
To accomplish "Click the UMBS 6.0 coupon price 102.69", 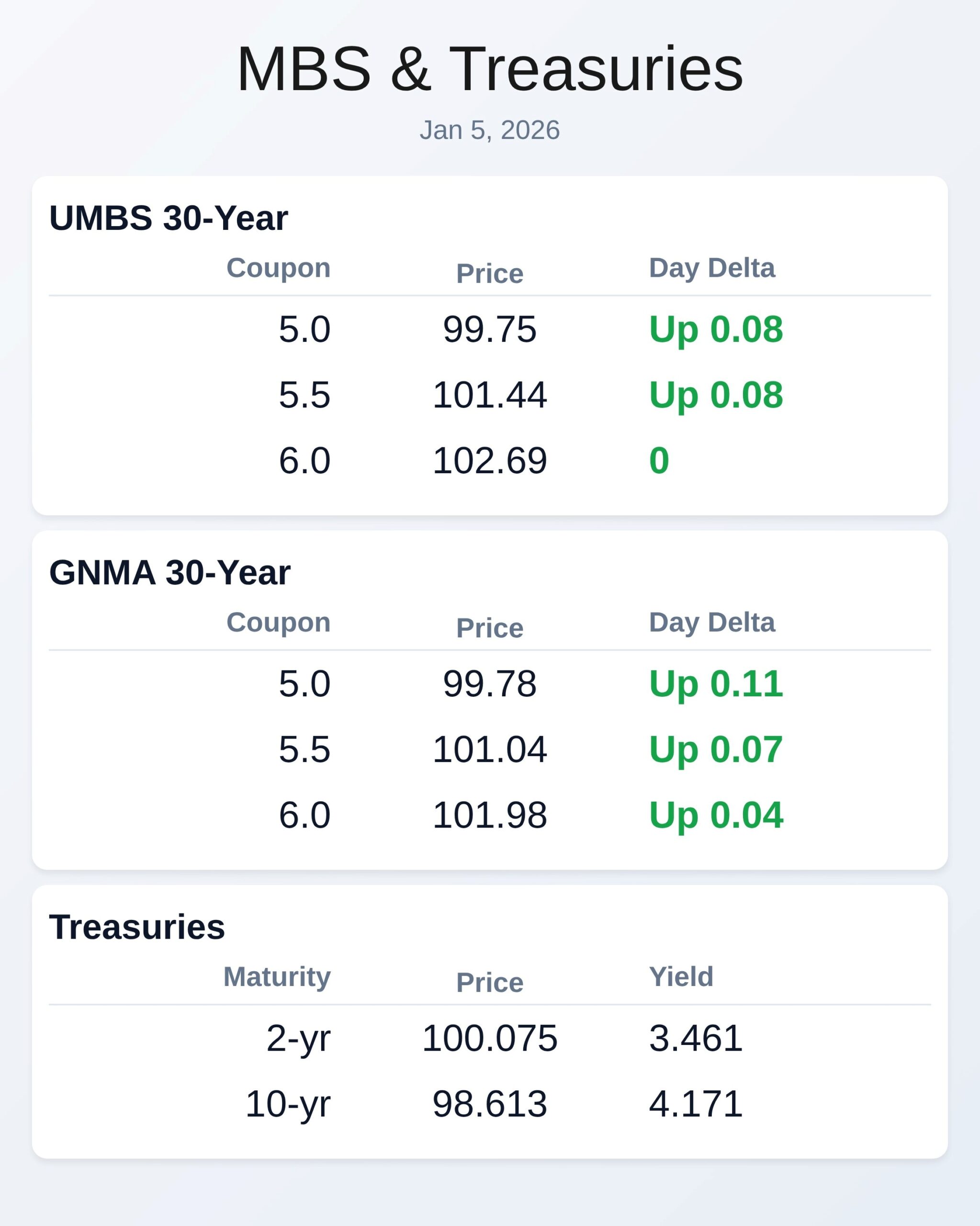I will 489,460.
